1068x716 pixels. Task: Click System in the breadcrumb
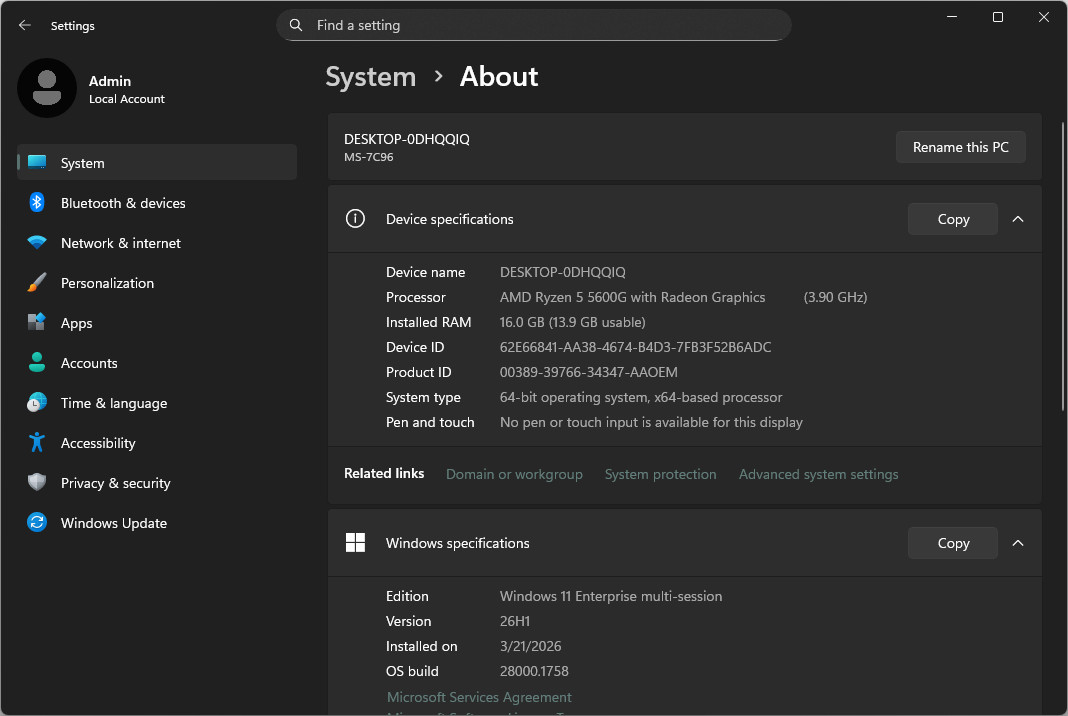(371, 76)
